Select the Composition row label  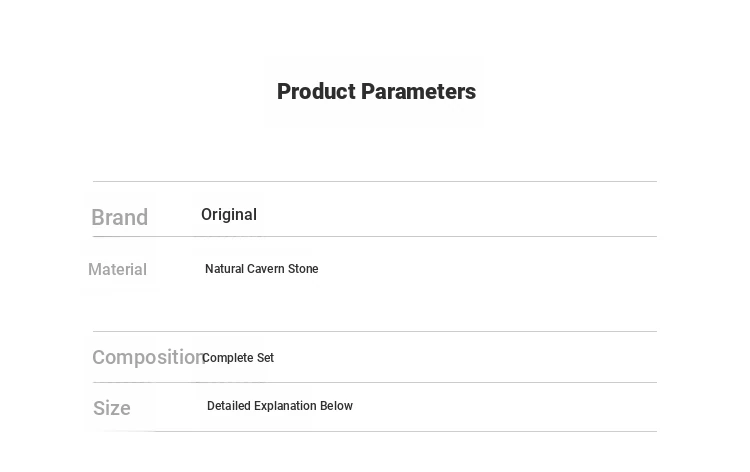click(149, 357)
